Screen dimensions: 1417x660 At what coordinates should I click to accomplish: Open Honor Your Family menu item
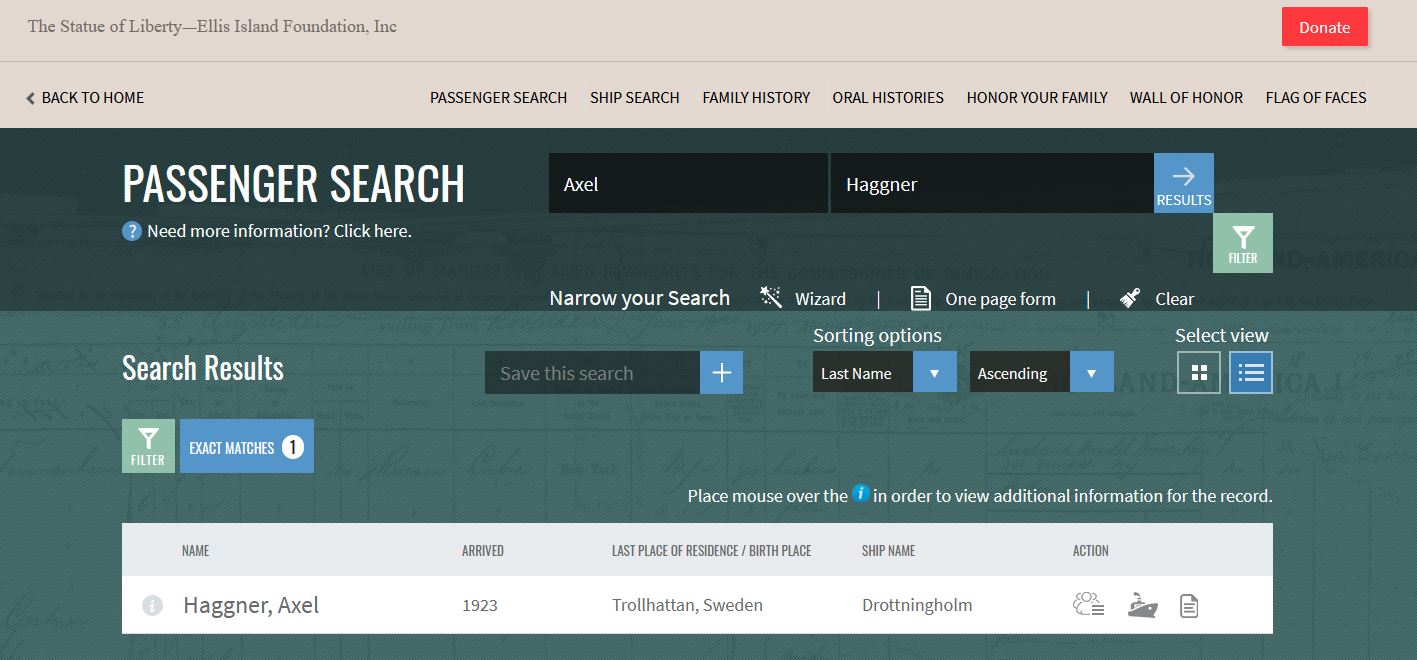click(x=1037, y=97)
